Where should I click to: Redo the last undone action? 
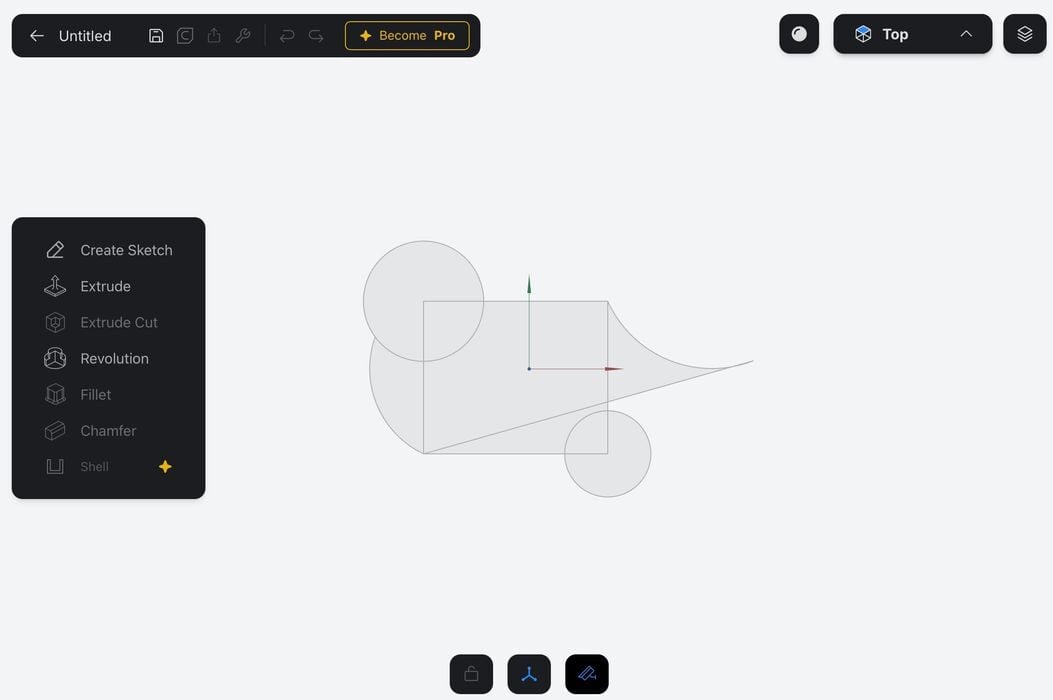(x=316, y=36)
